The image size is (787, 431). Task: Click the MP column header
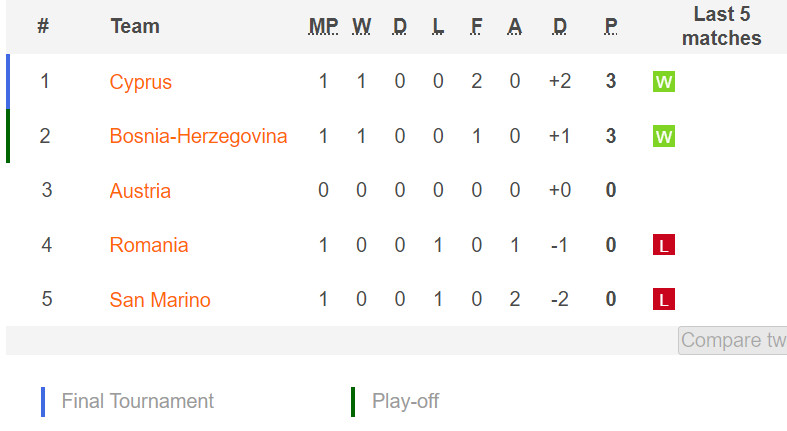[323, 26]
